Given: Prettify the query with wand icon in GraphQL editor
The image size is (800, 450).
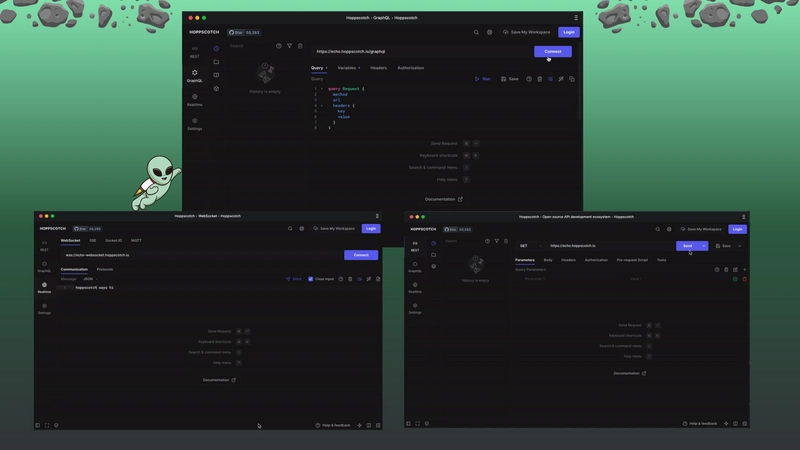Looking at the screenshot, I should click(561, 79).
